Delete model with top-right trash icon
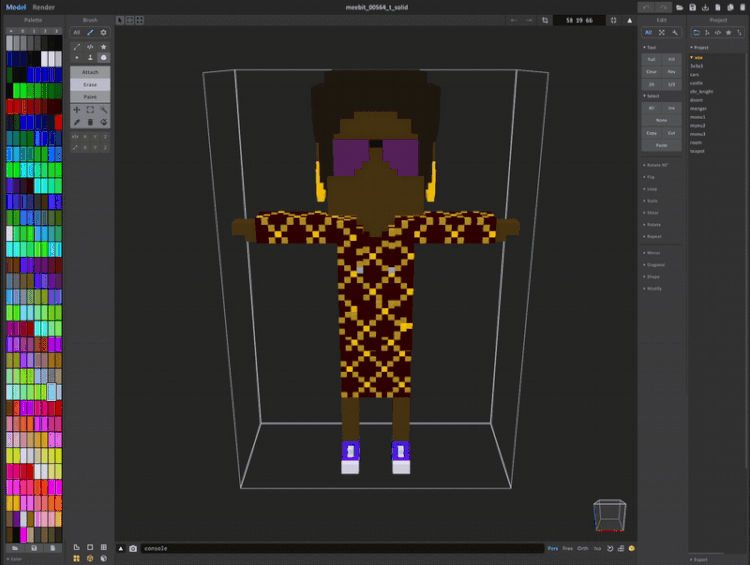Viewport: 750px width, 565px height. (743, 7)
